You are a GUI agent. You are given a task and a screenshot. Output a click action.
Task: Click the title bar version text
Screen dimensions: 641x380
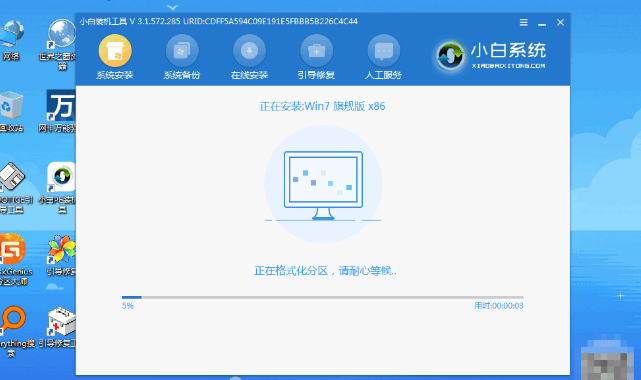pos(219,21)
